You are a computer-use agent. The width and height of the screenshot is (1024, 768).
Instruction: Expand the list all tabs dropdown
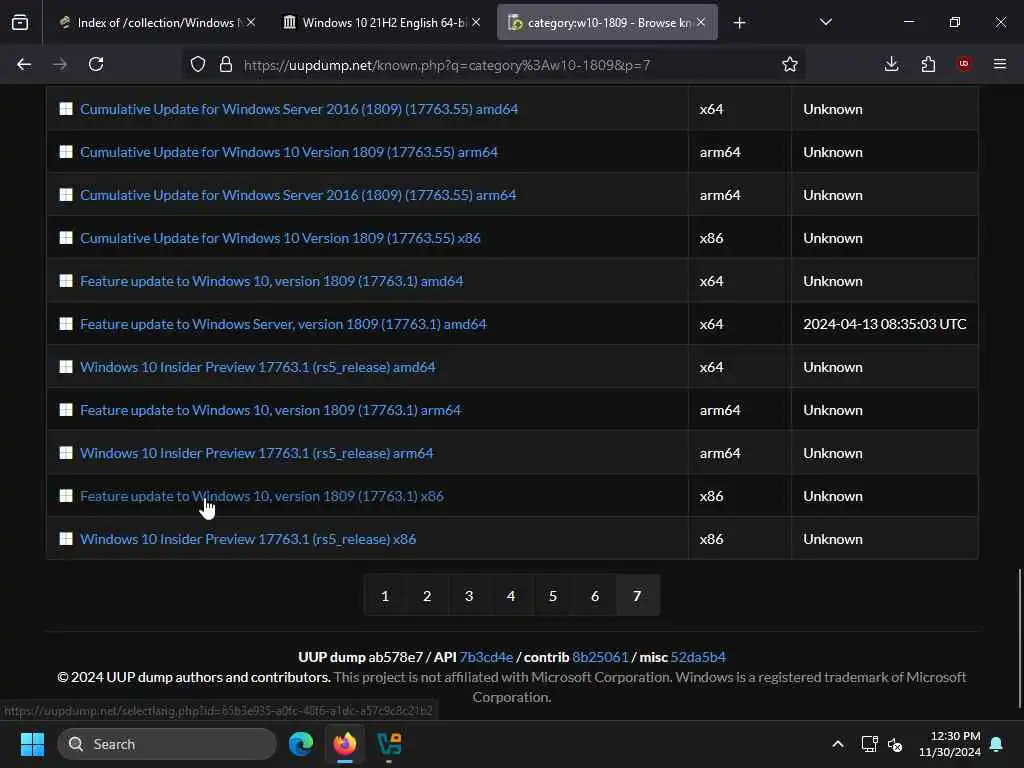pyautogui.click(x=825, y=22)
